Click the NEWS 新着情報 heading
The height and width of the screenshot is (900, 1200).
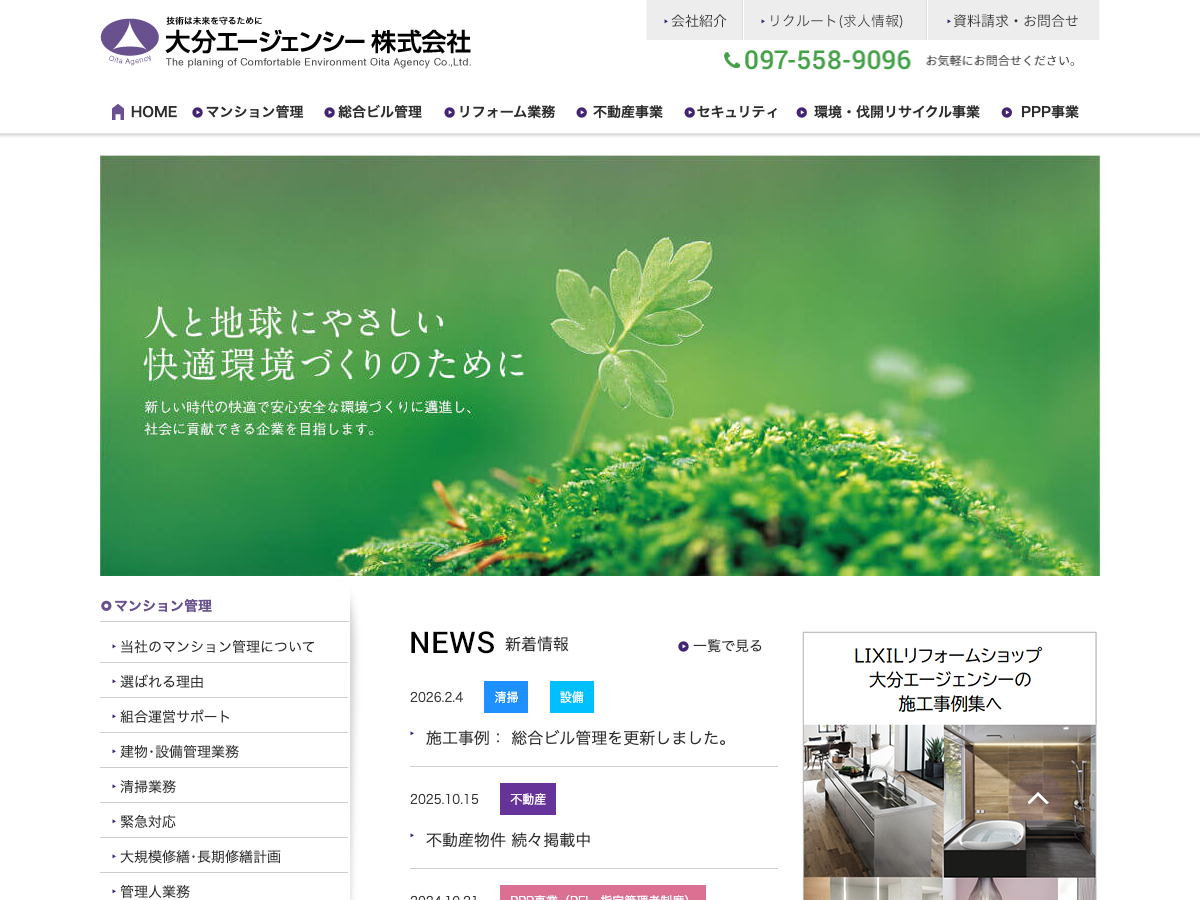pos(489,643)
